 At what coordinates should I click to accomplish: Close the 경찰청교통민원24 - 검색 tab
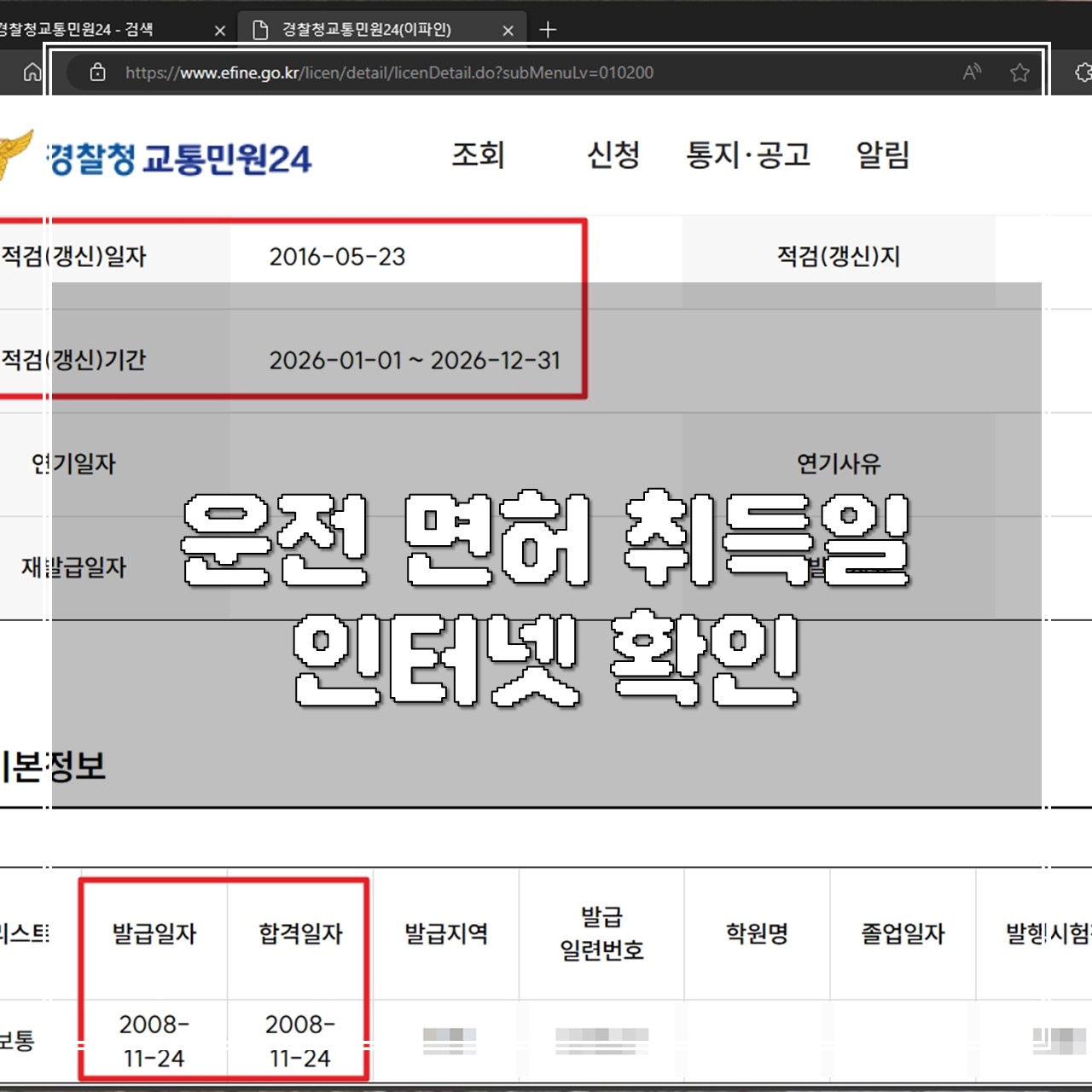219,31
